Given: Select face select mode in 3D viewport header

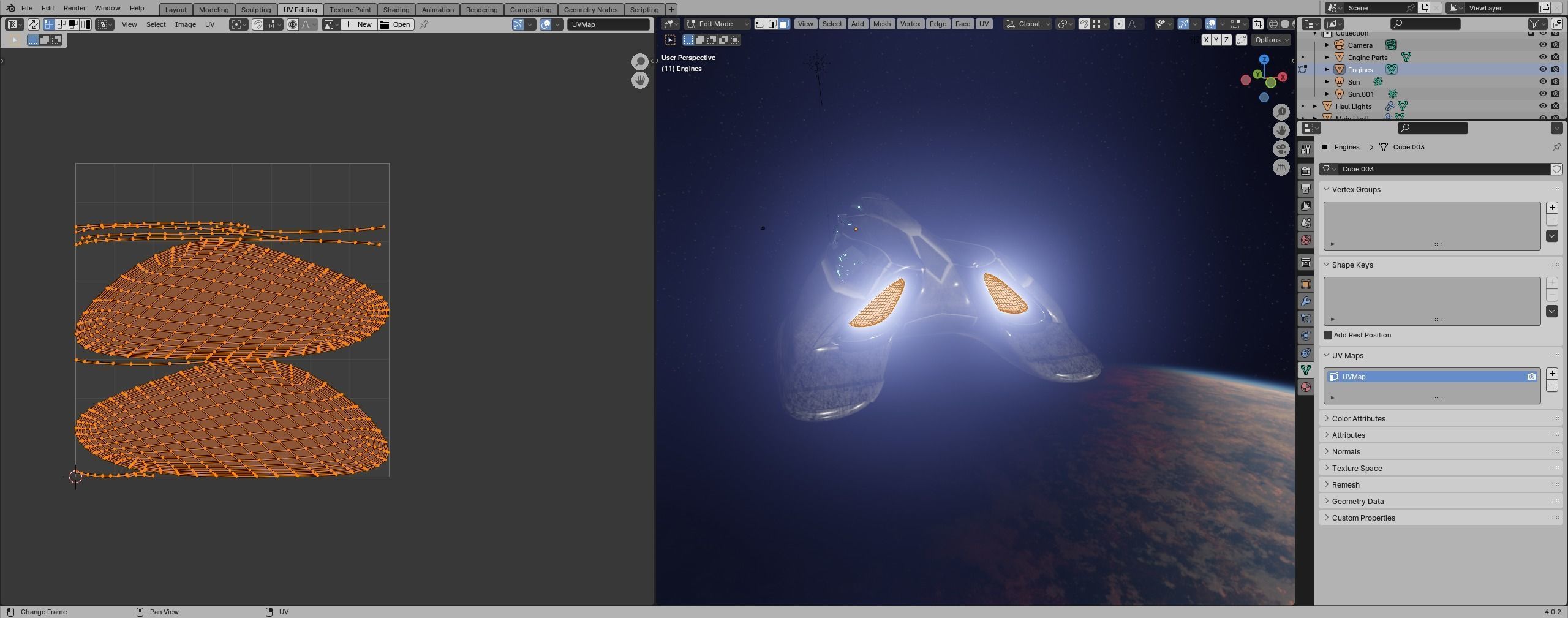Looking at the screenshot, I should coord(784,24).
